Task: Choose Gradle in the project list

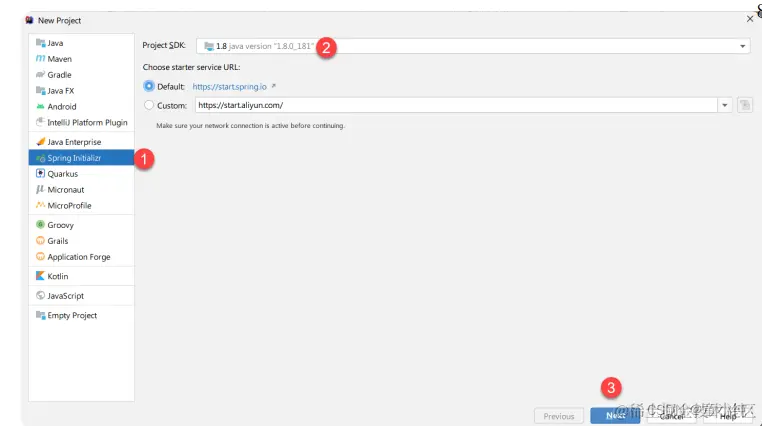Action: pyautogui.click(x=59, y=75)
